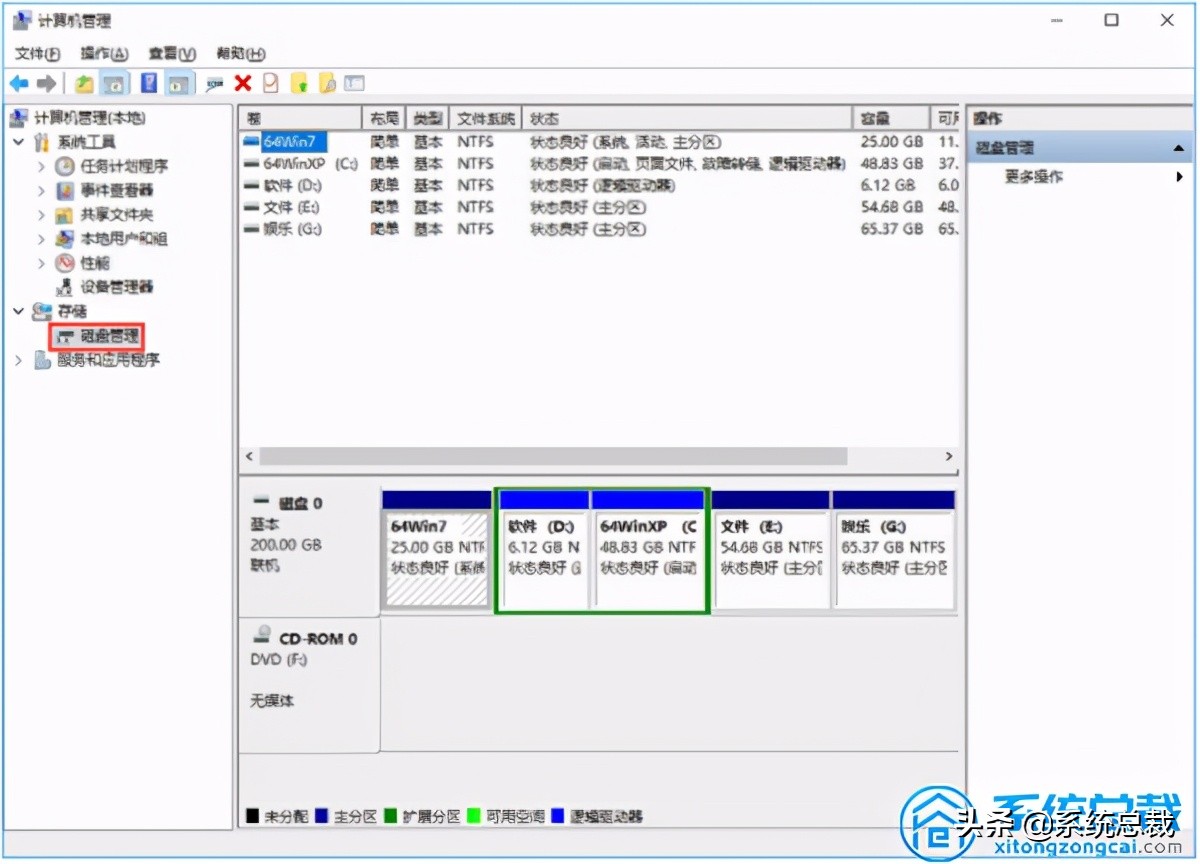Expand the 服务和应用程序 tree node

[x=18, y=359]
